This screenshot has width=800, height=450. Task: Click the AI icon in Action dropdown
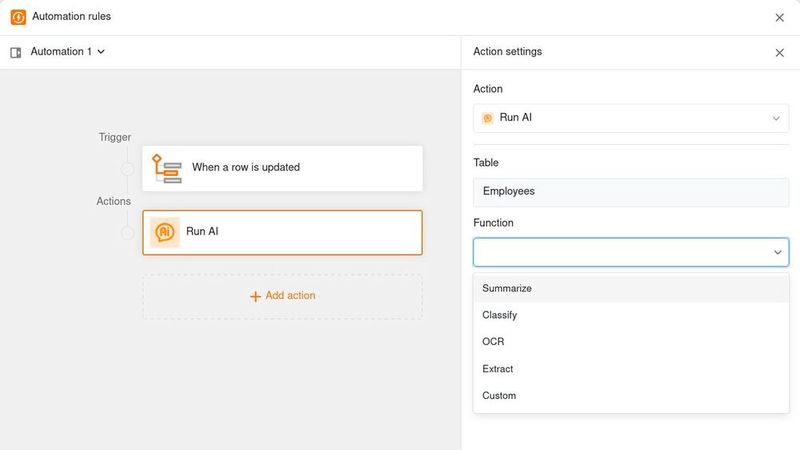(x=488, y=118)
